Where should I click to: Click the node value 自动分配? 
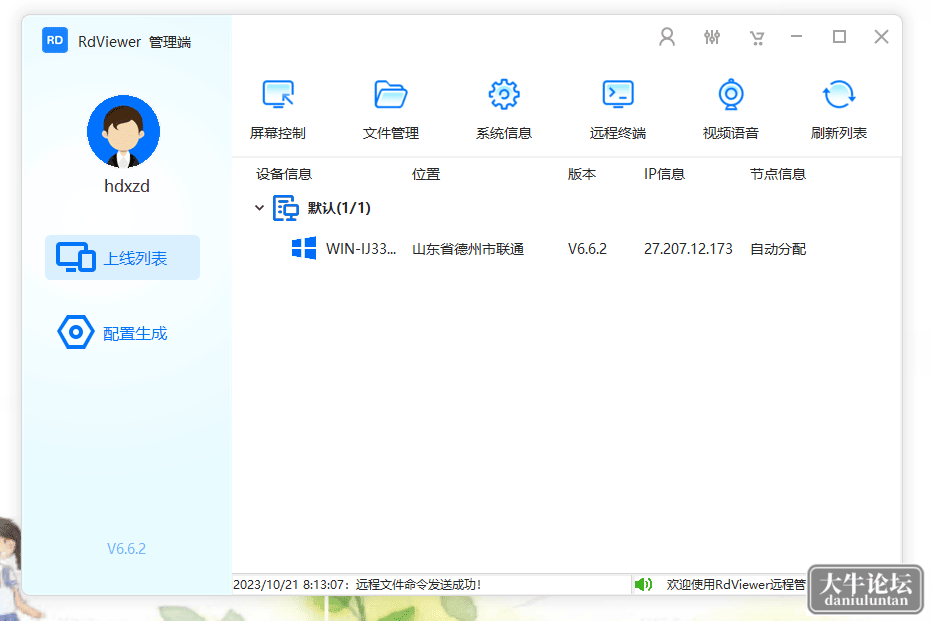tap(778, 249)
